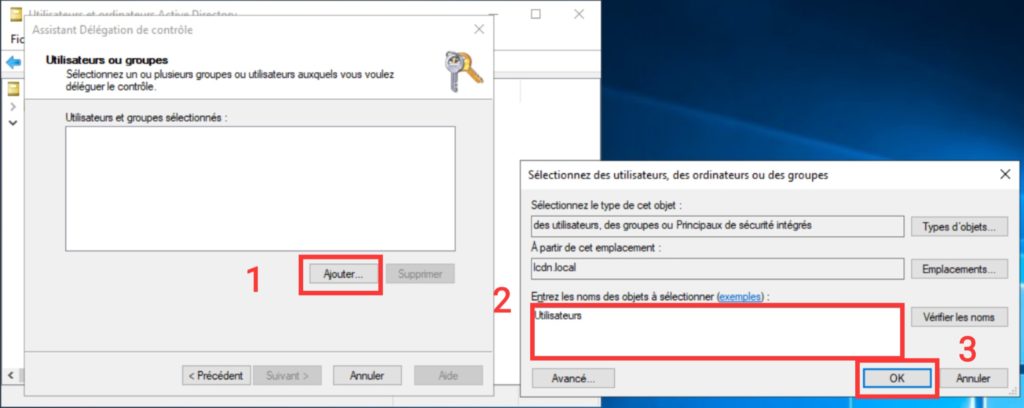Open the Emplacements... chooser
Viewport: 1024px width, 408px height.
(959, 268)
